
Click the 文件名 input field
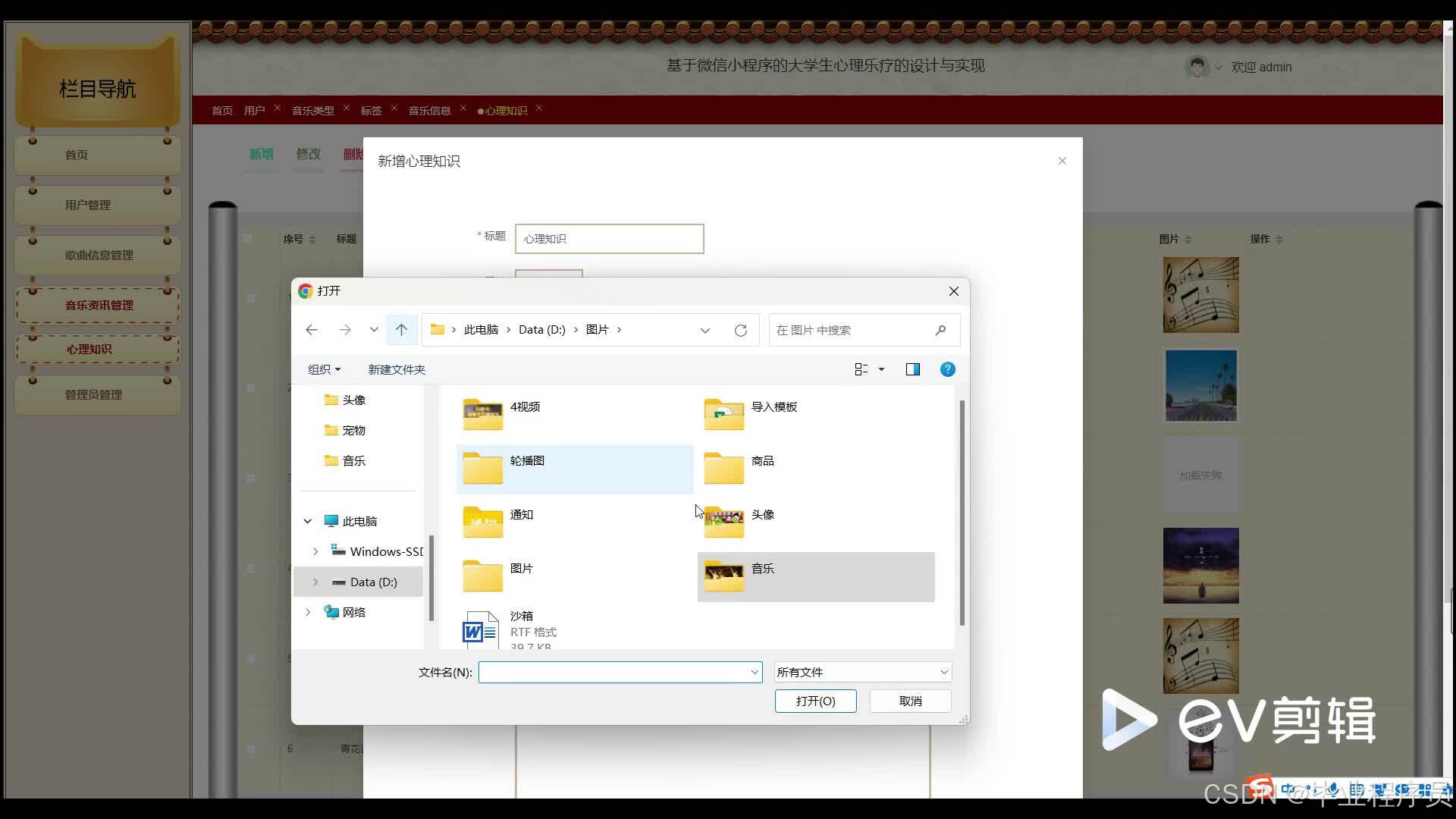pos(614,673)
